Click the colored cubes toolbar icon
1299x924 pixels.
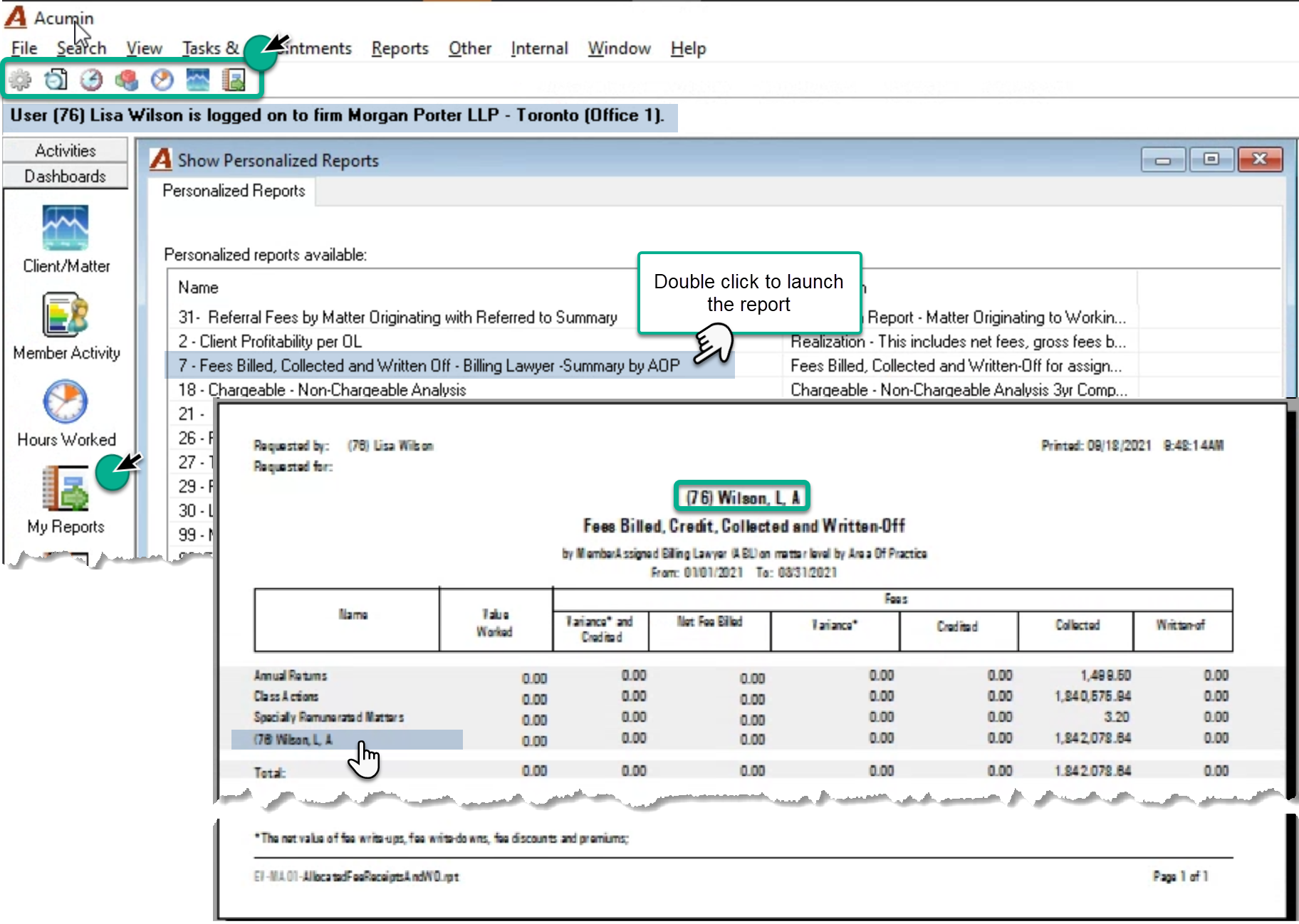[x=127, y=80]
